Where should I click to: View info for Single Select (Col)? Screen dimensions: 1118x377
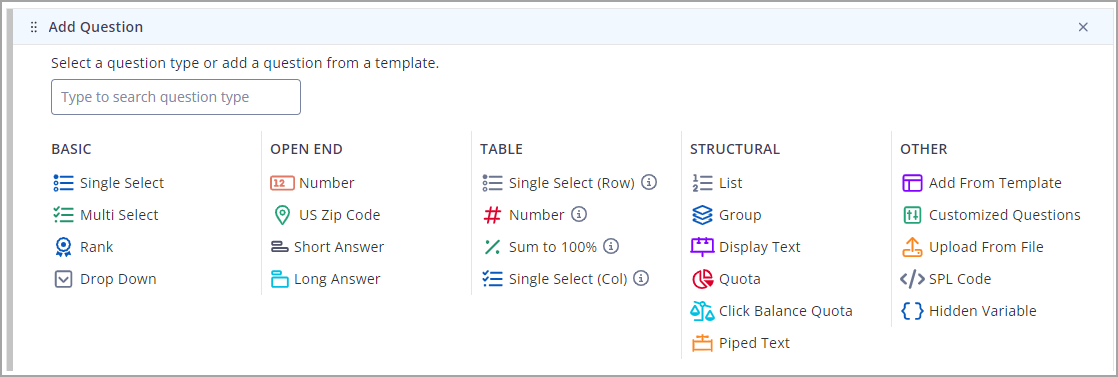tap(642, 279)
